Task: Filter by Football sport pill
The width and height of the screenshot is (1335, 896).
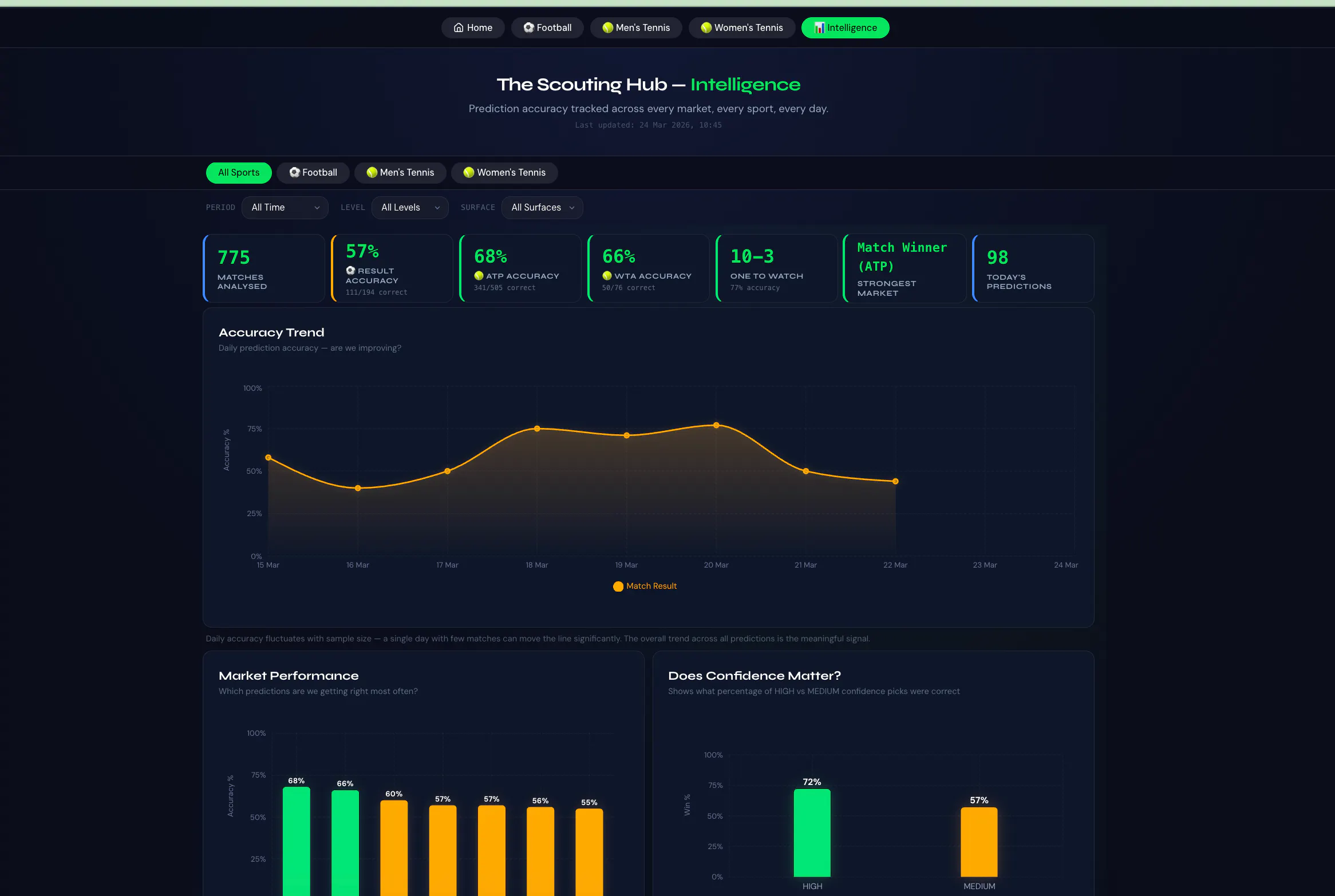Action: (x=313, y=172)
